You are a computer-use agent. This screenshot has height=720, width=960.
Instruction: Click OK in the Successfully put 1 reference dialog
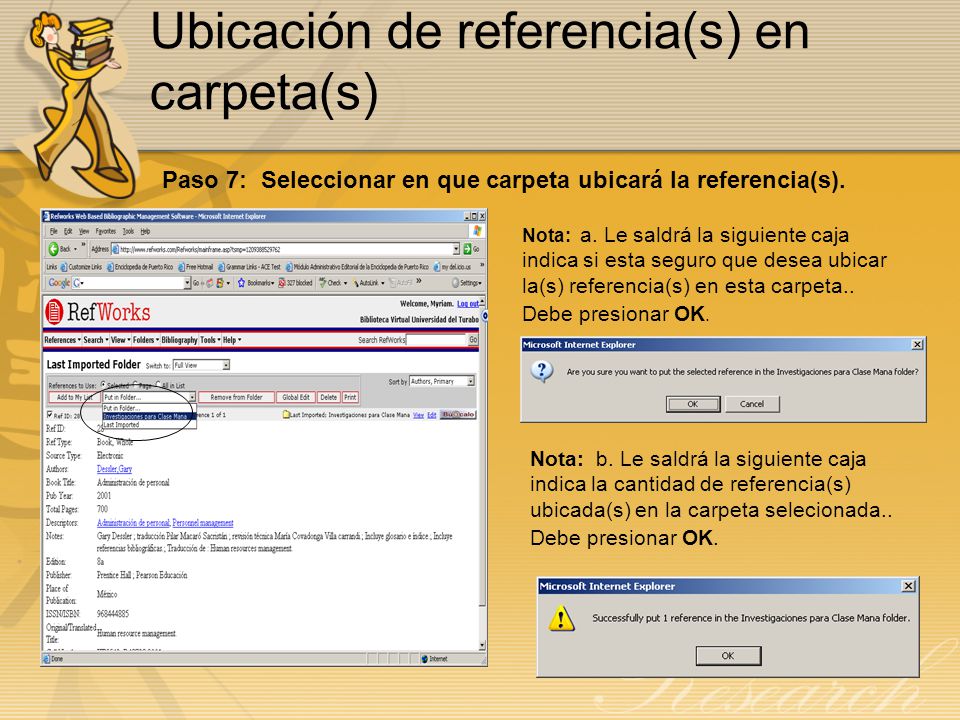(728, 656)
